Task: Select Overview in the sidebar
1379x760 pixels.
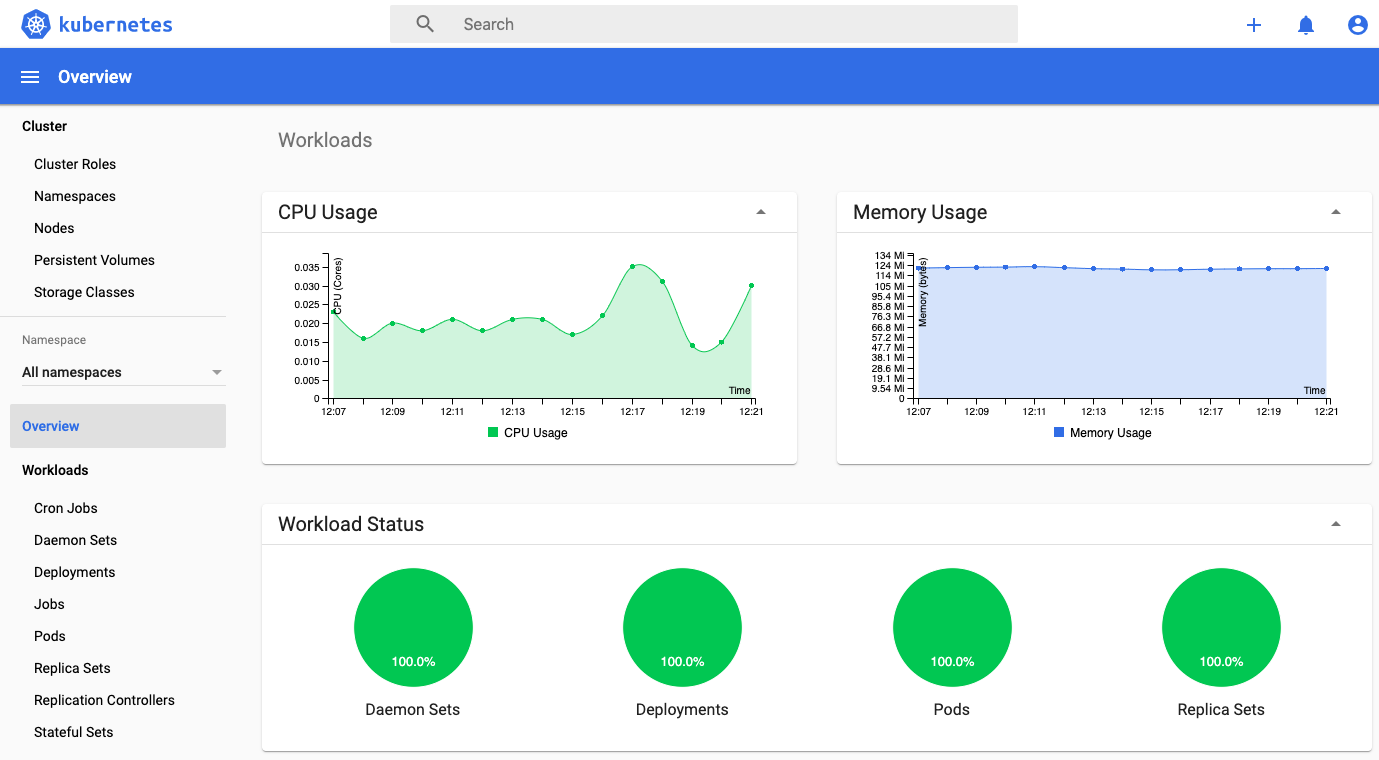Action: click(50, 425)
